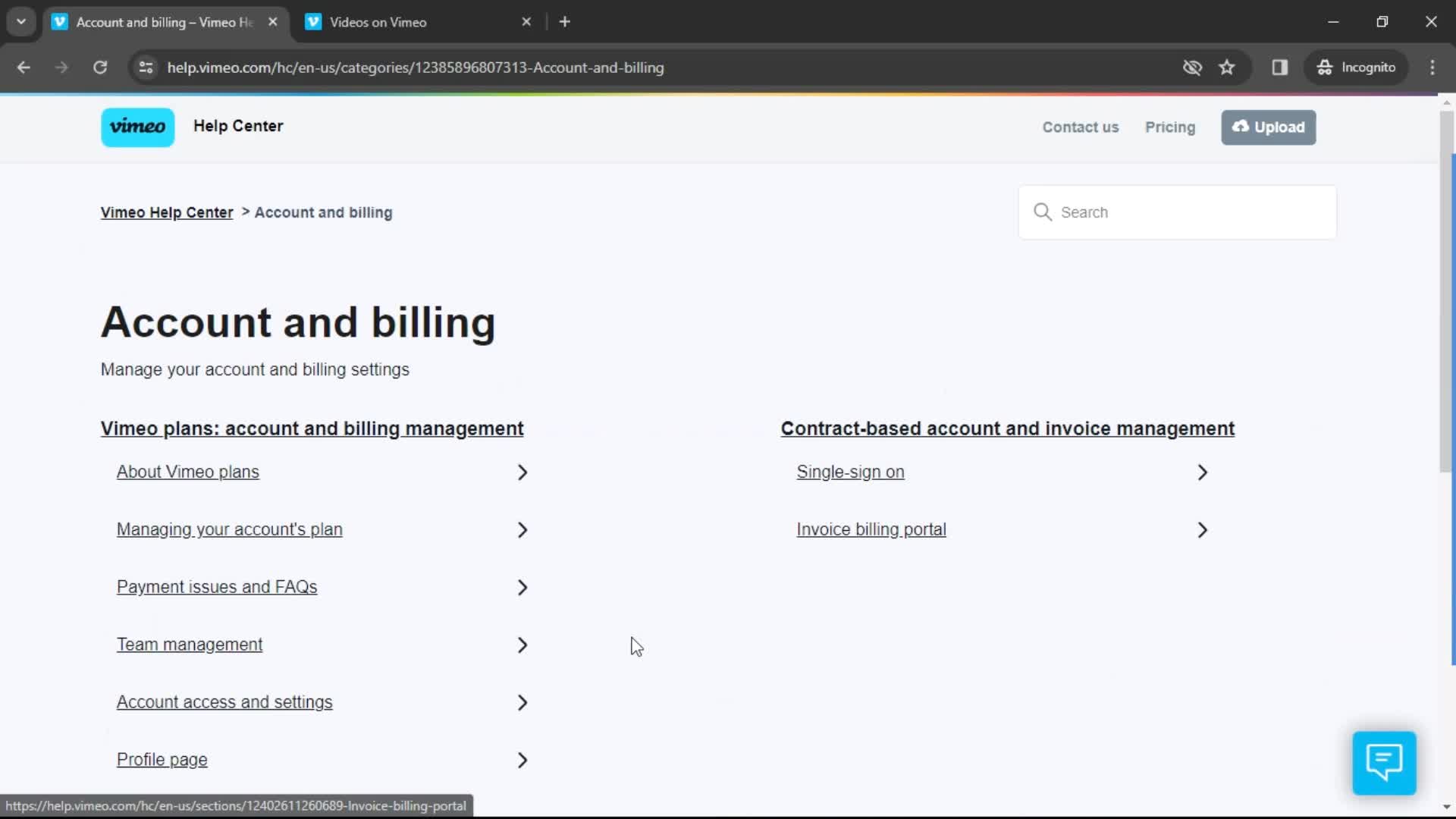Minimize the browser window

click(1334, 22)
